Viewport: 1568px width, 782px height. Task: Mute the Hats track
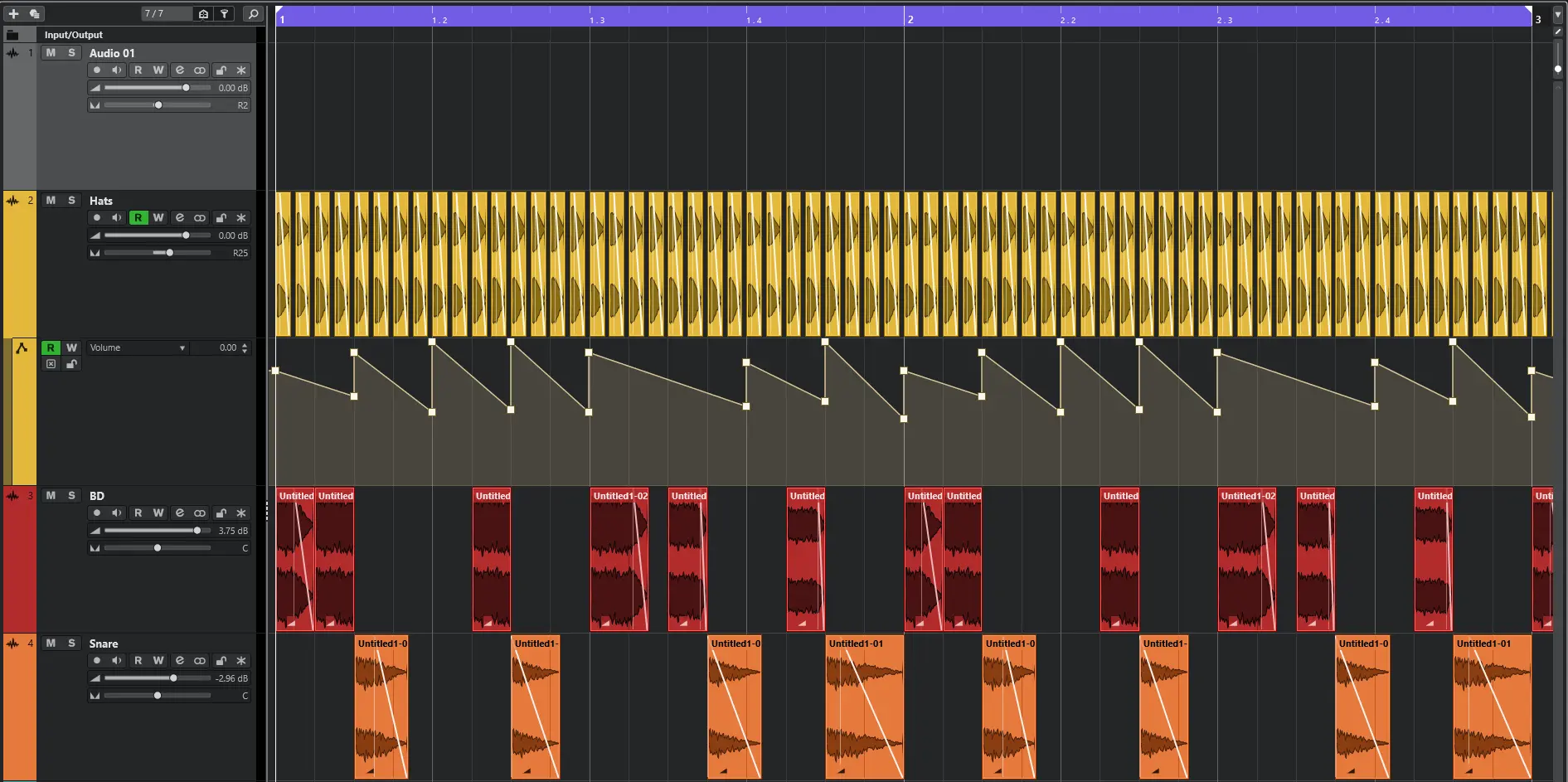tap(51, 201)
